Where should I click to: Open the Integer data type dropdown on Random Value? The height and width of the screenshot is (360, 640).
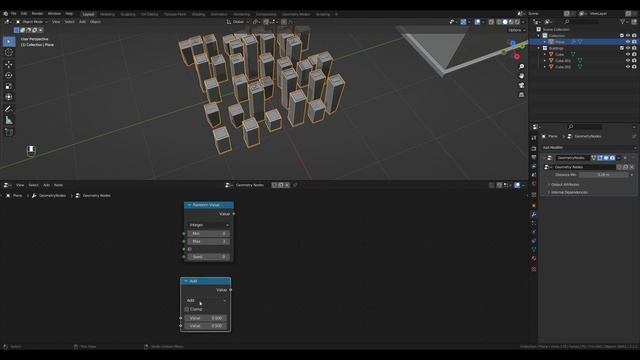tap(208, 225)
